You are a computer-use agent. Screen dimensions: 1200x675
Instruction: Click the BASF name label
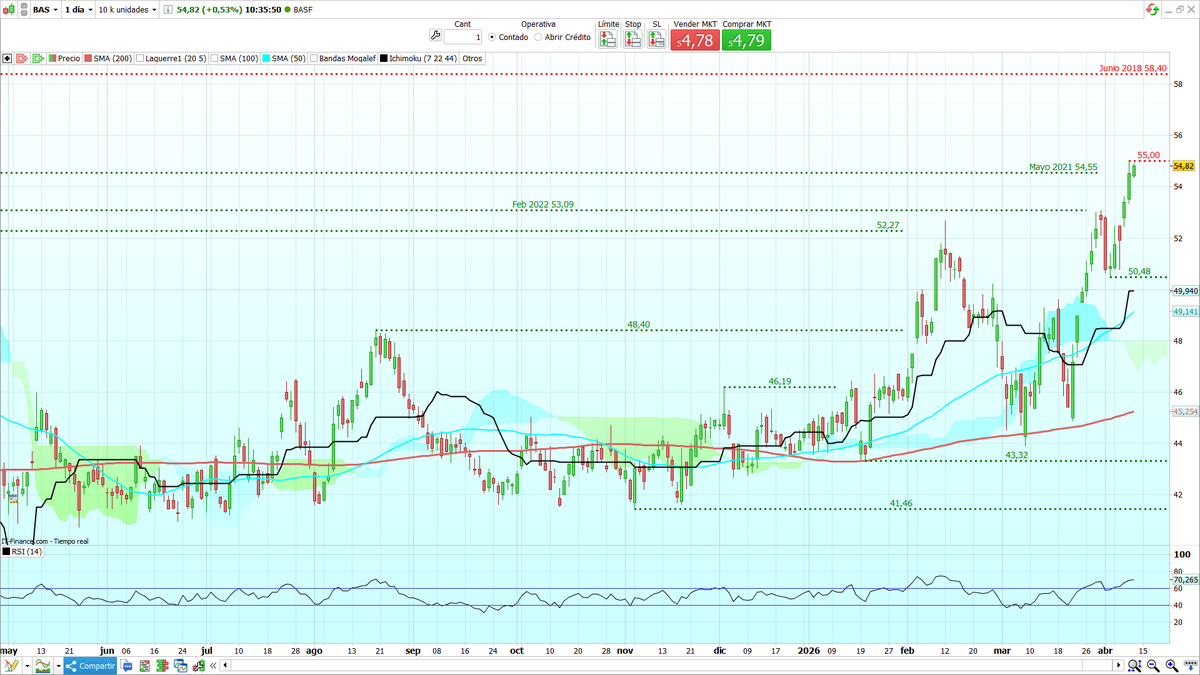point(303,10)
